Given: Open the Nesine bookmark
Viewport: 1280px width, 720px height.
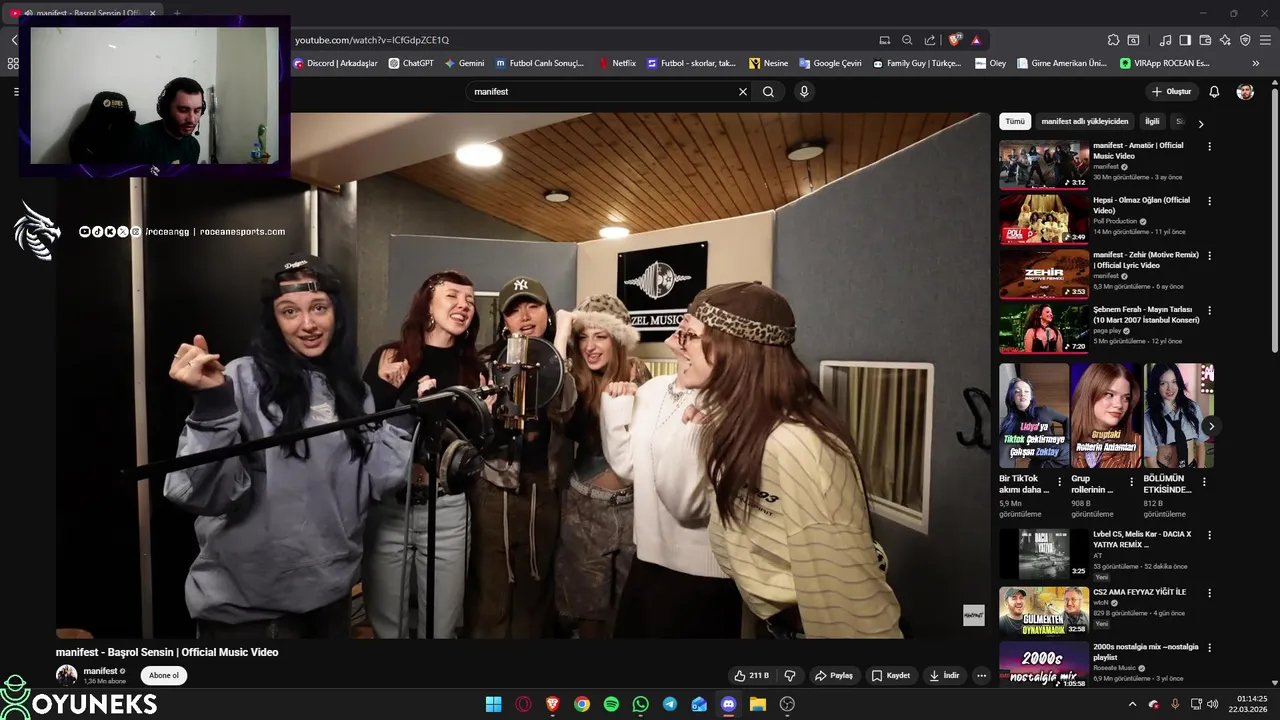Looking at the screenshot, I should coord(768,63).
